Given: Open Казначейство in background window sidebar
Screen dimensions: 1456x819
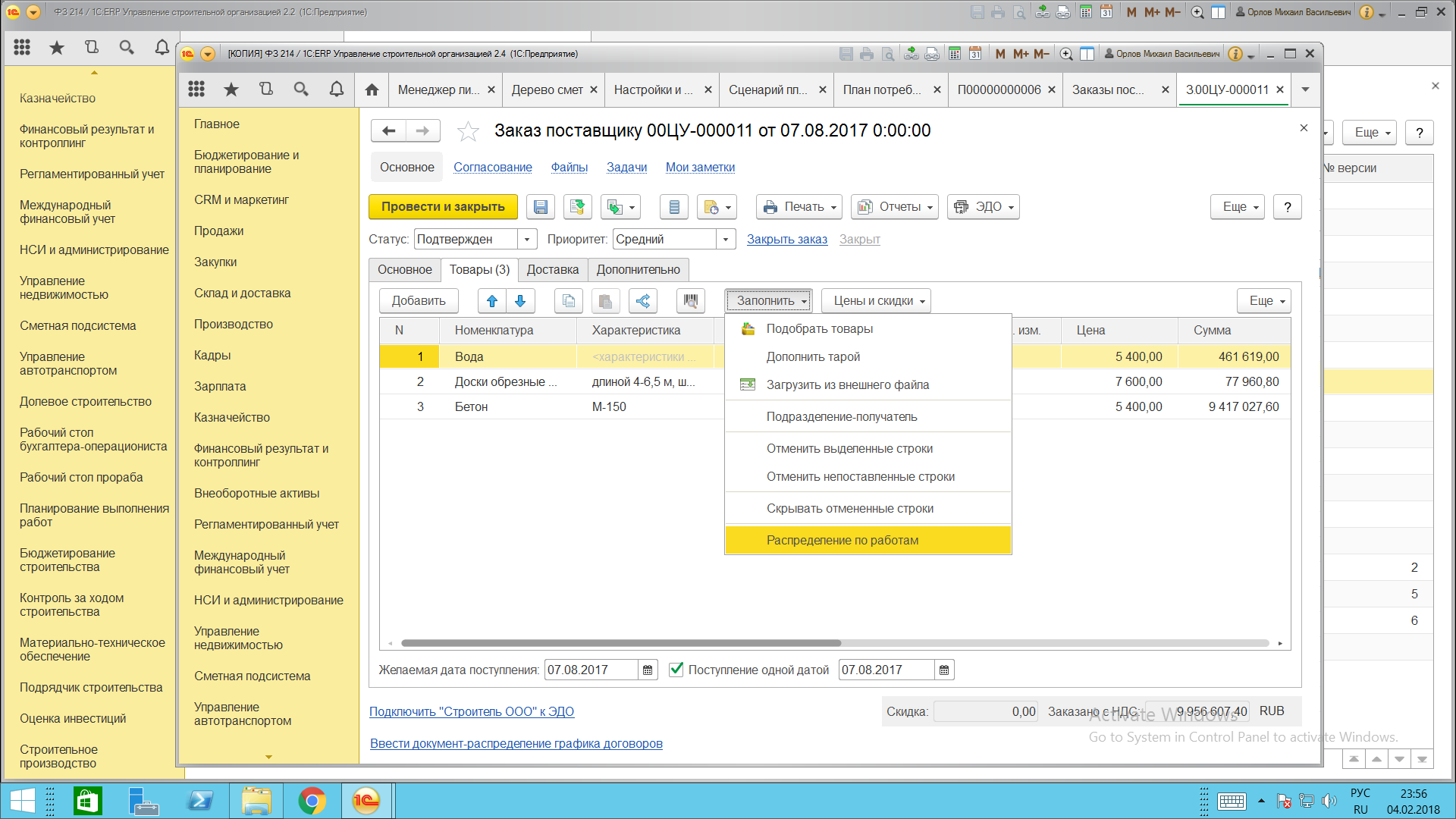Looking at the screenshot, I should [58, 99].
